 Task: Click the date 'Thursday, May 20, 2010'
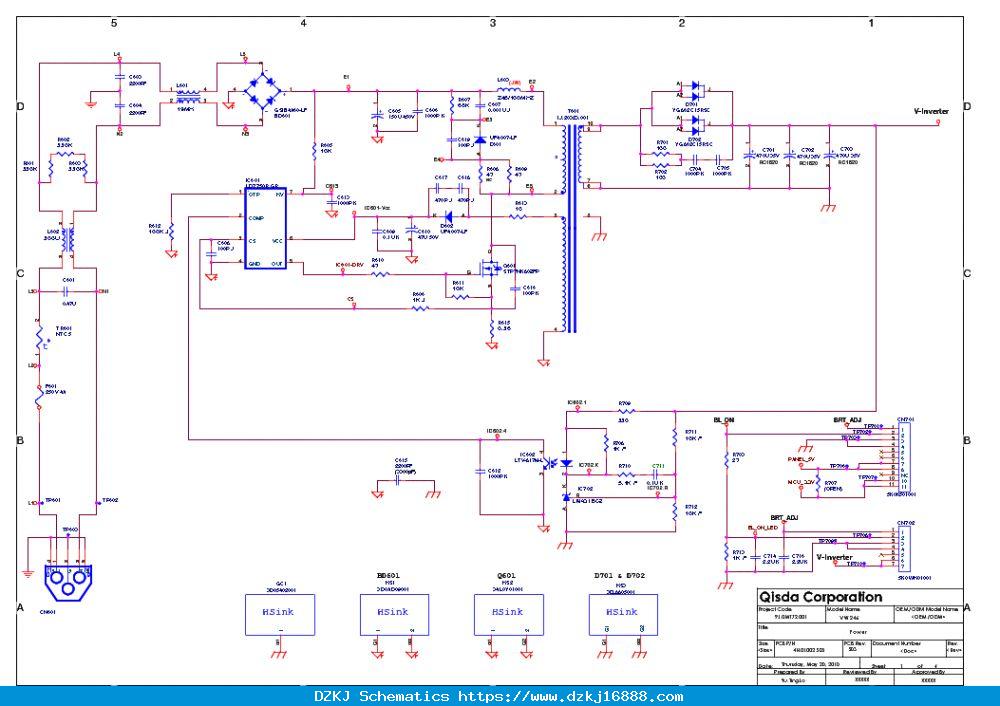[x=810, y=664]
